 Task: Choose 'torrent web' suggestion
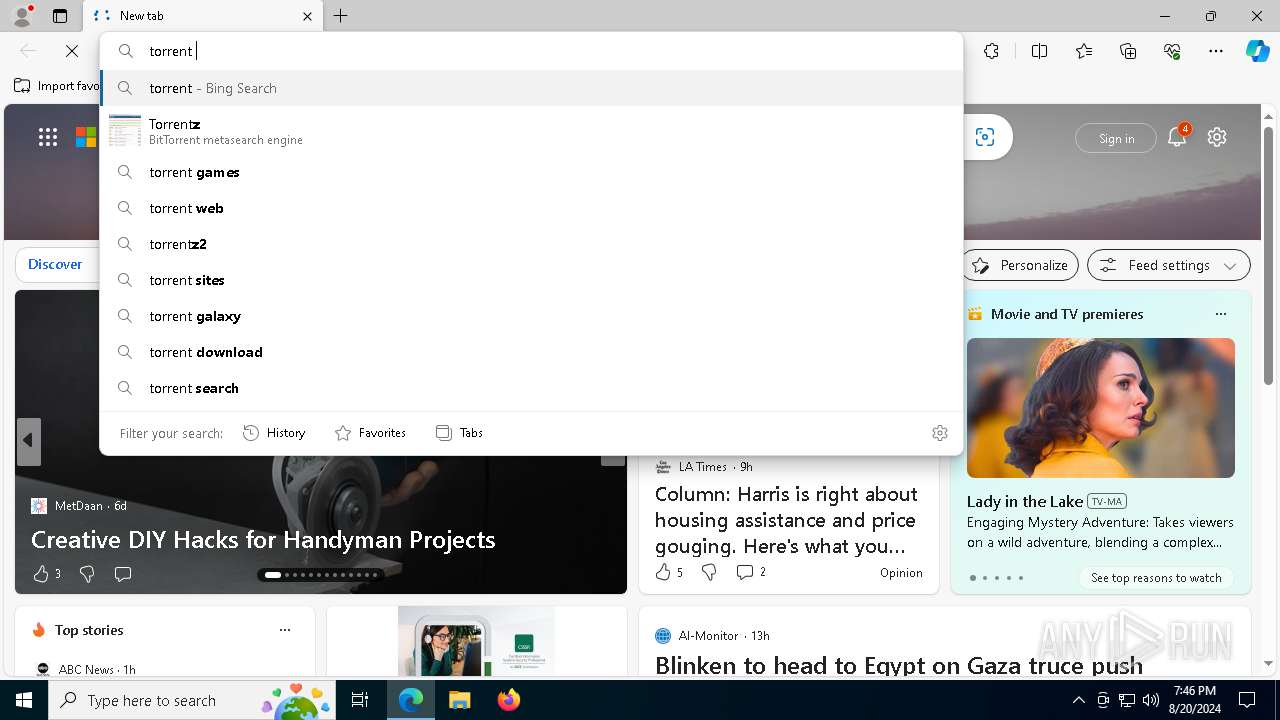[x=531, y=208]
